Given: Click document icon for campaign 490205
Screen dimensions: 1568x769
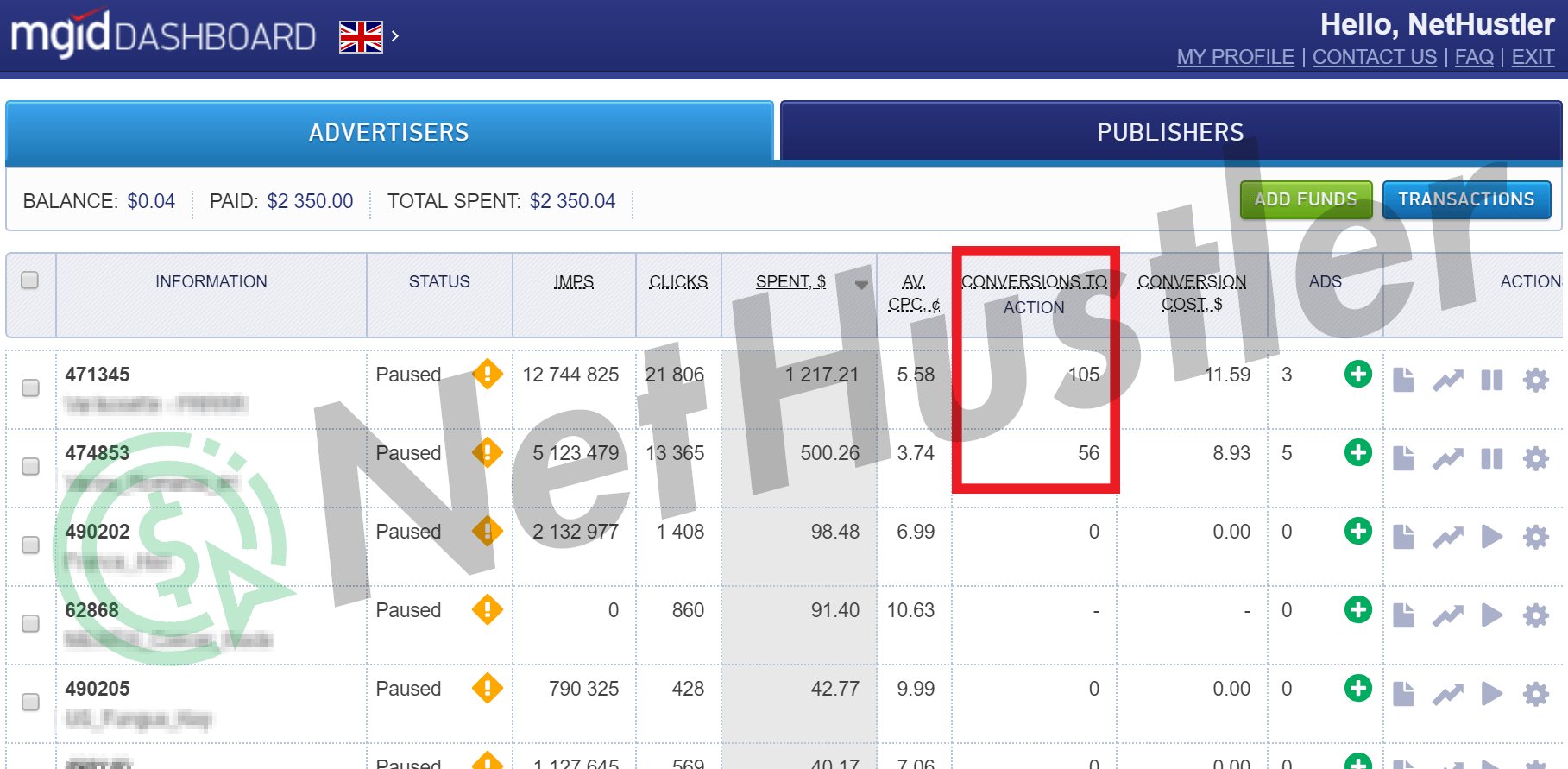Looking at the screenshot, I should tap(1403, 694).
